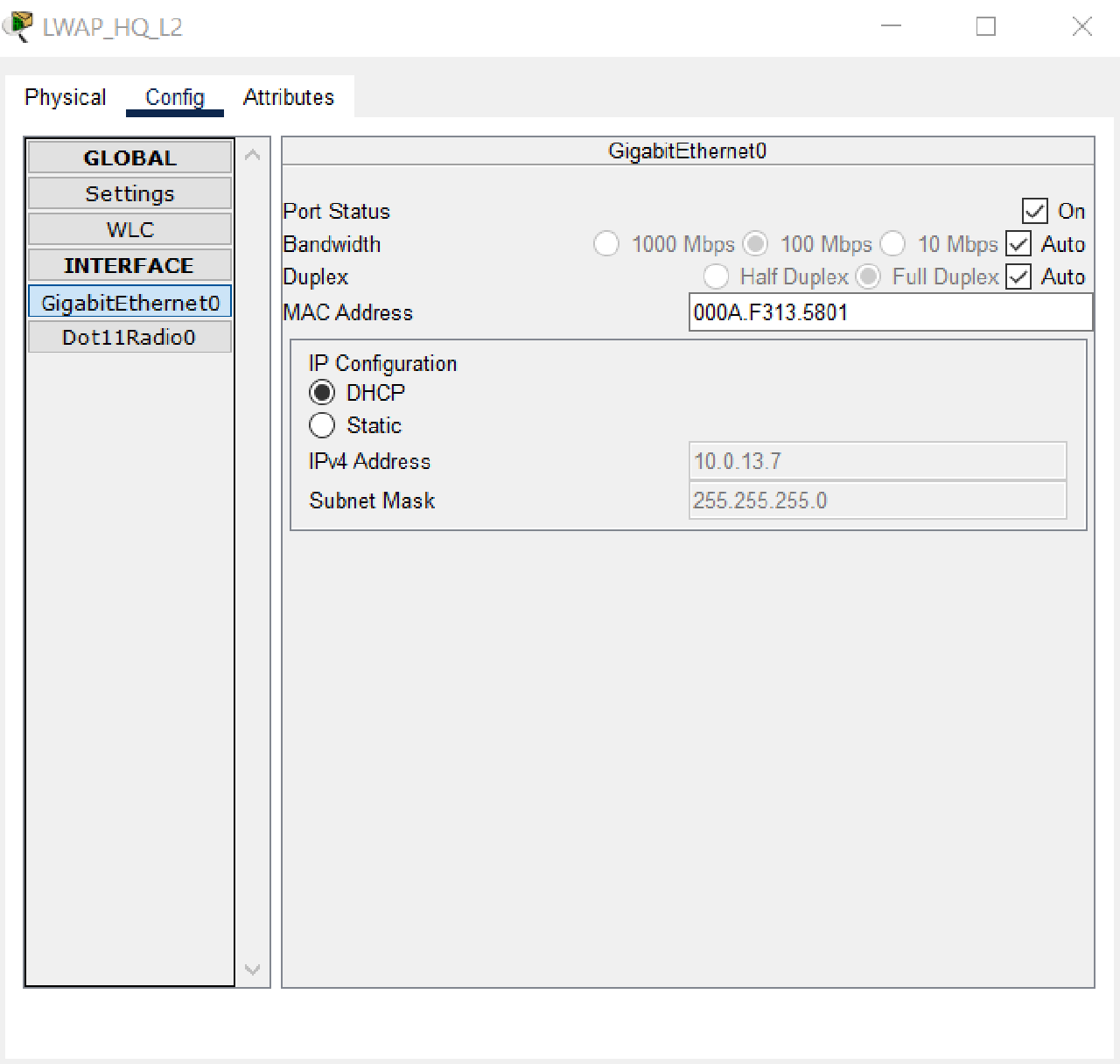Open the Attributes tab
The height and width of the screenshot is (1064, 1120).
[x=289, y=97]
